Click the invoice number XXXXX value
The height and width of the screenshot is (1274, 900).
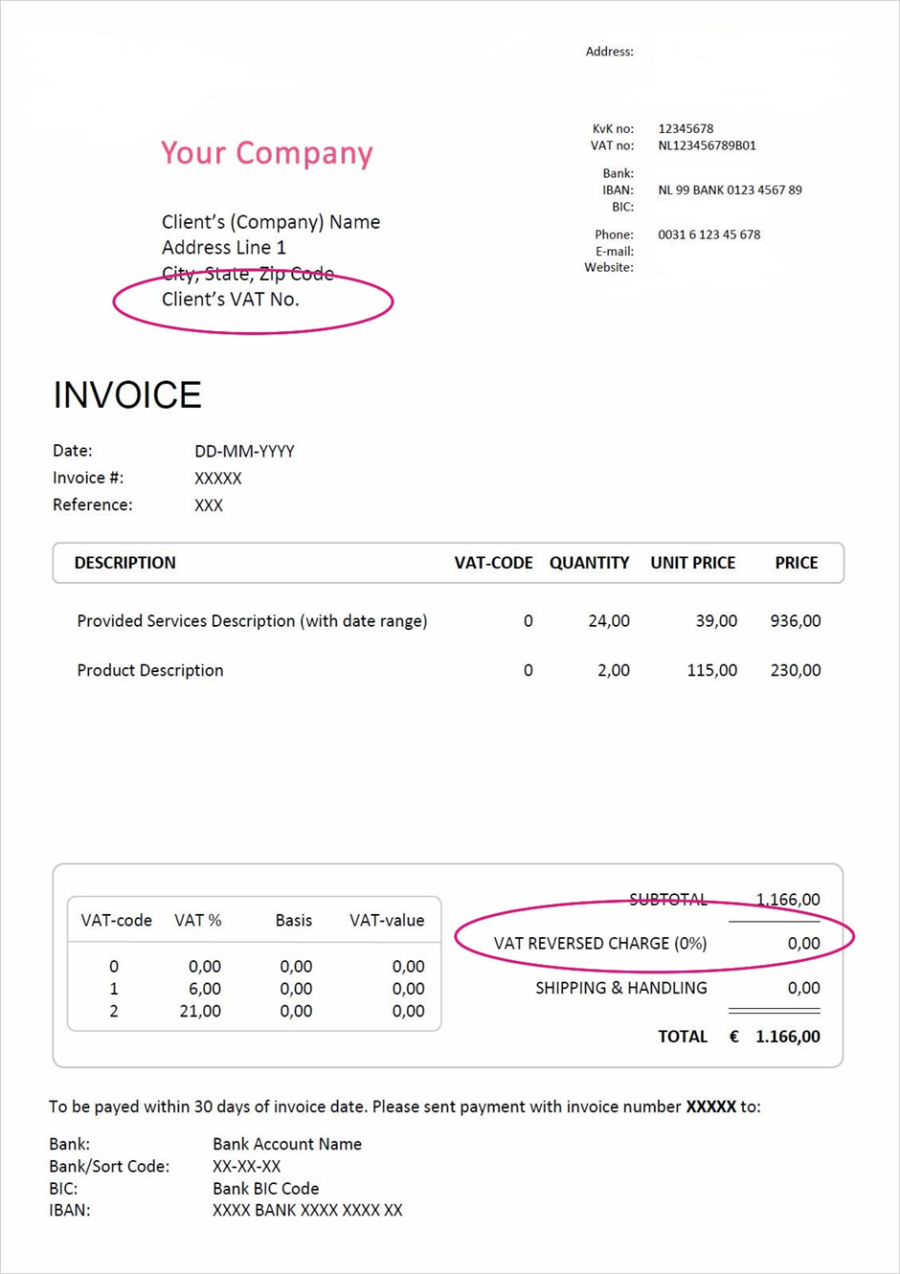tap(218, 479)
